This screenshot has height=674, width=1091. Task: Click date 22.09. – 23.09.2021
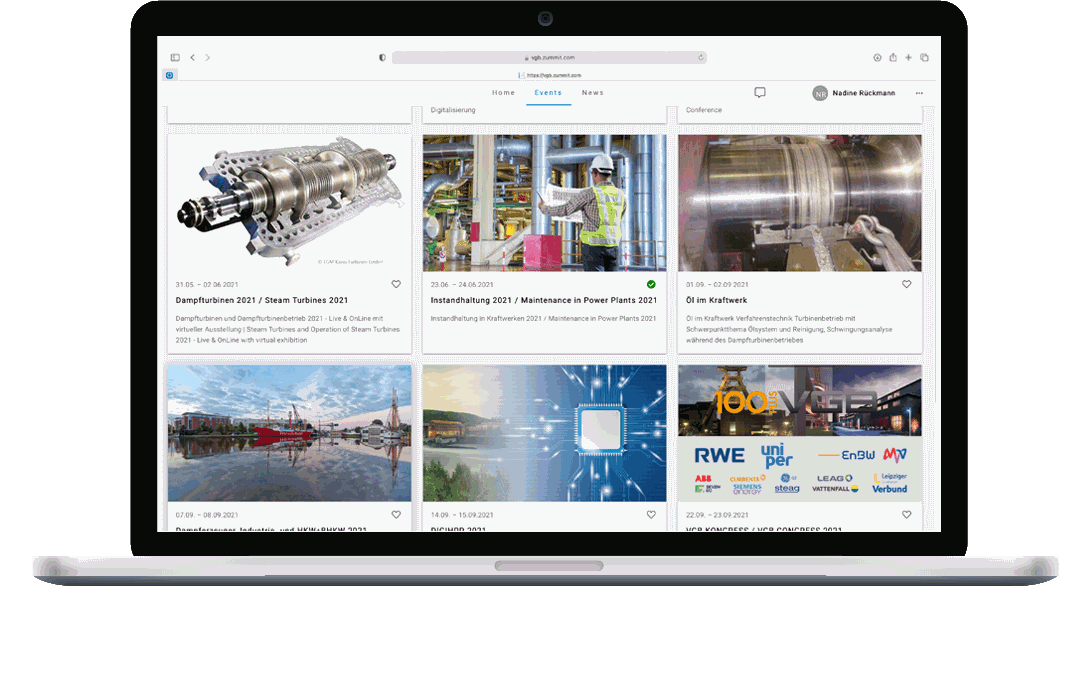pyautogui.click(x=717, y=515)
